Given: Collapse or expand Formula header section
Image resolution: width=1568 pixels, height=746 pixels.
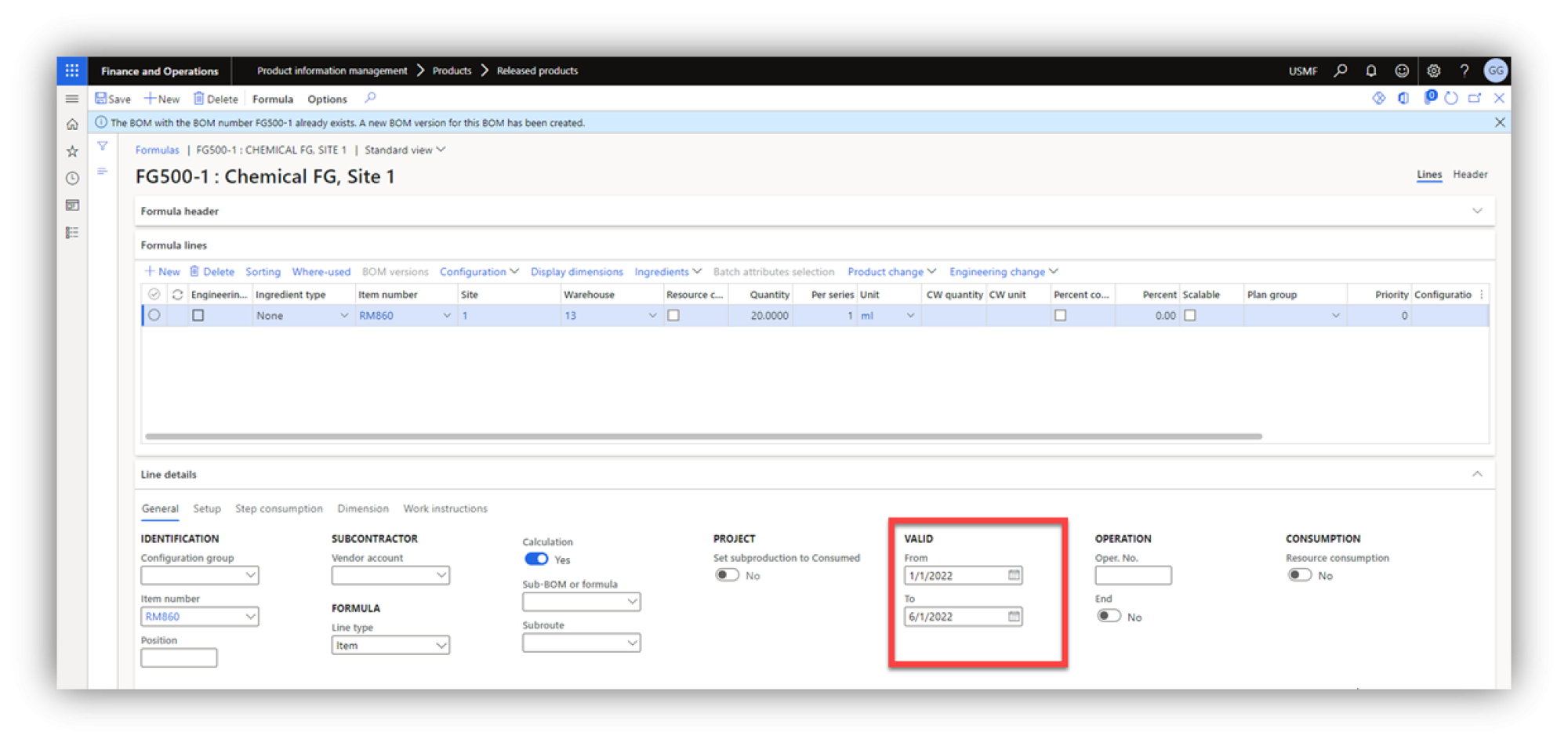Looking at the screenshot, I should pos(1477,212).
